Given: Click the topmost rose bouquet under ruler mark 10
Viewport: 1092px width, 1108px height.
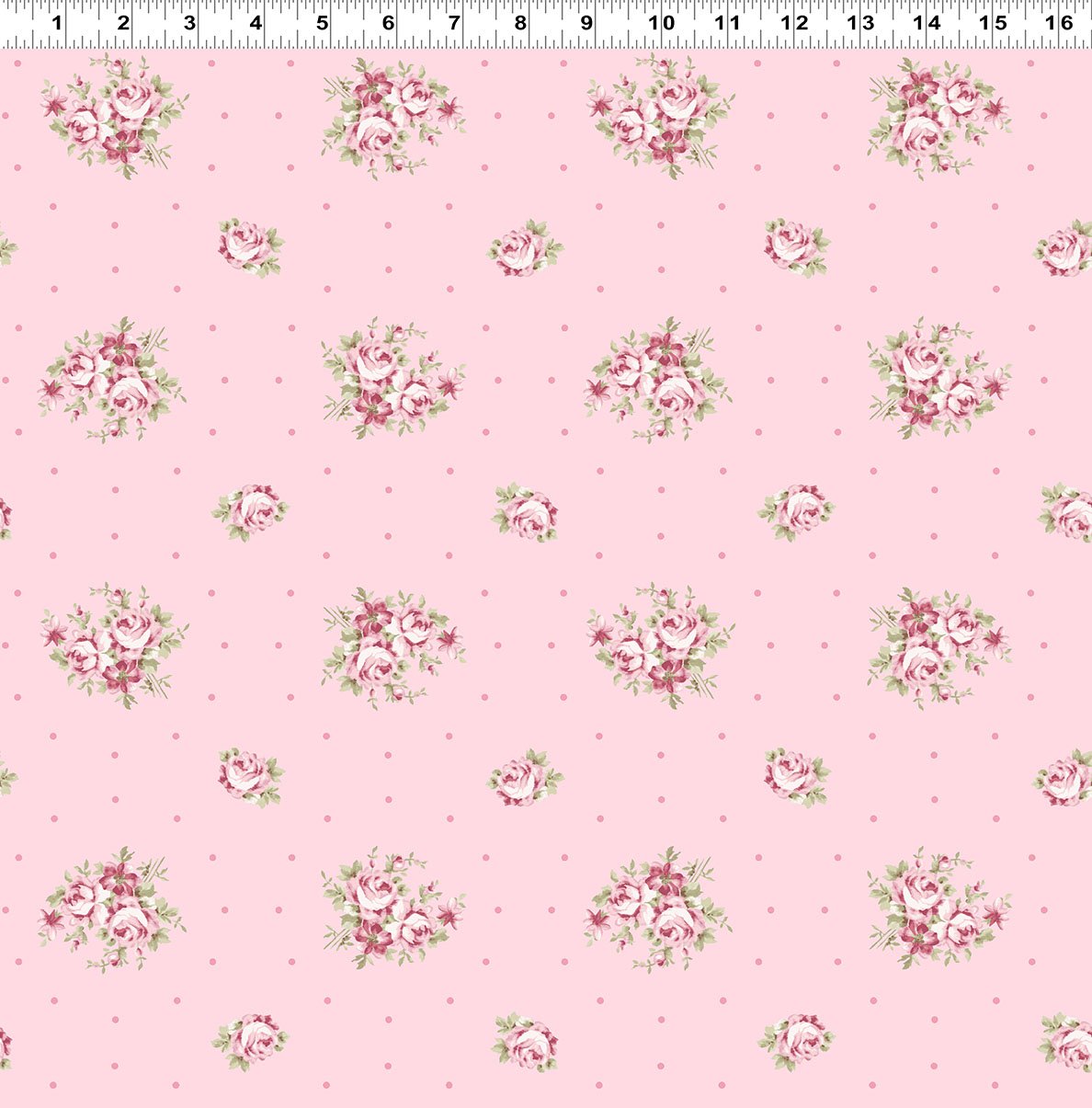Looking at the screenshot, I should coord(660,115).
